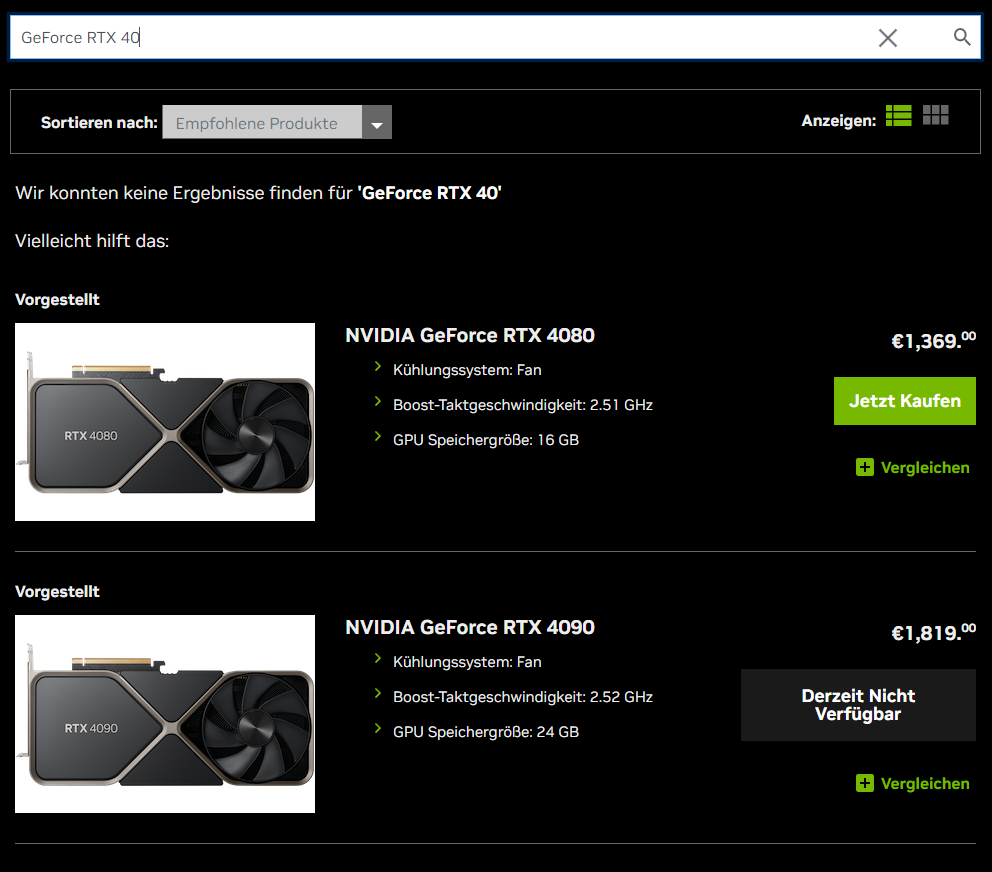Click chevron next to 16 GB memory
Viewport: 992px width, 872px height.
(x=378, y=436)
